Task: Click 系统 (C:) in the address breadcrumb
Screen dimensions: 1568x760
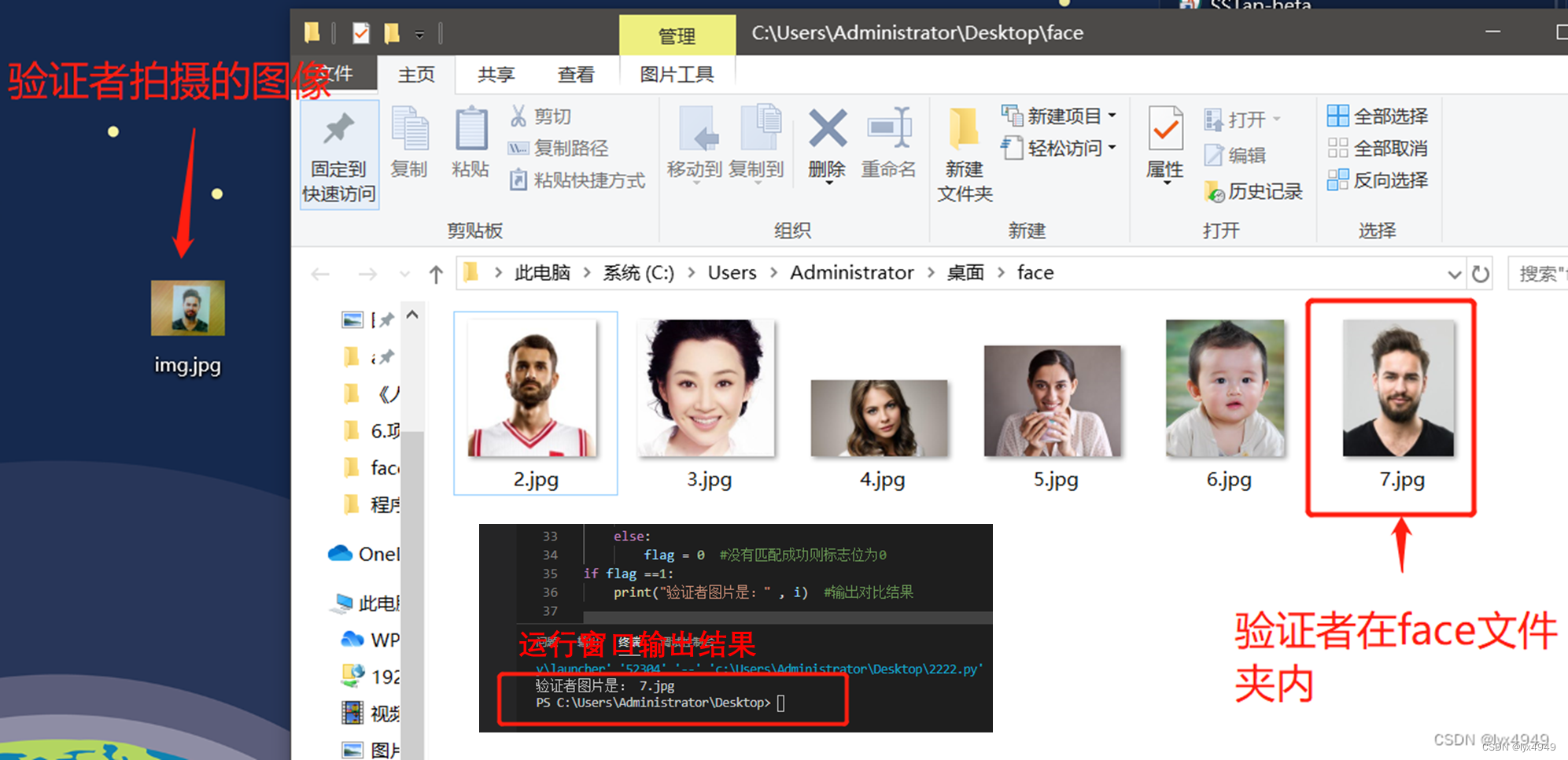Action: point(639,272)
